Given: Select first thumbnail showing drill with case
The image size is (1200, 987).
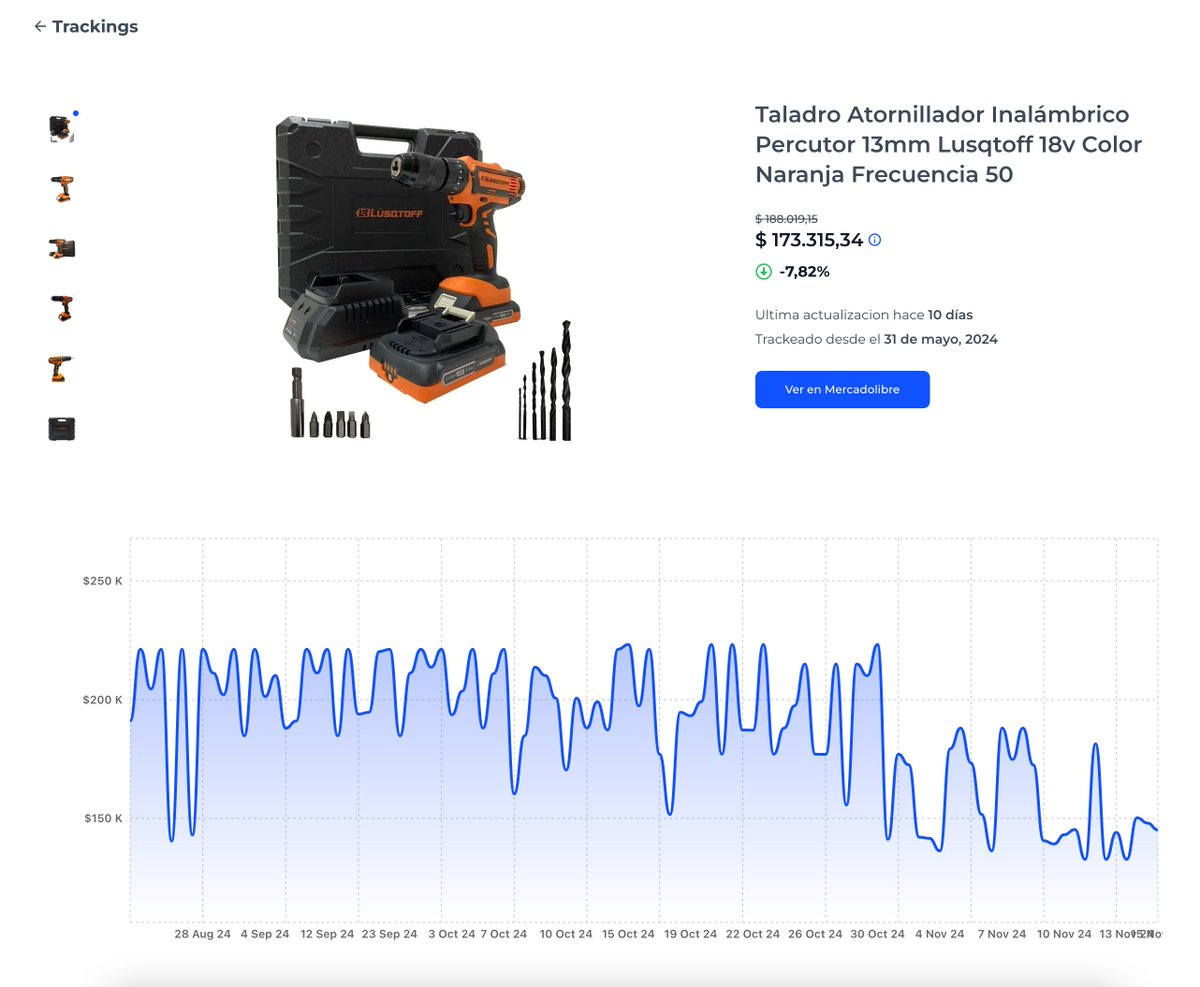Looking at the screenshot, I should pyautogui.click(x=62, y=129).
